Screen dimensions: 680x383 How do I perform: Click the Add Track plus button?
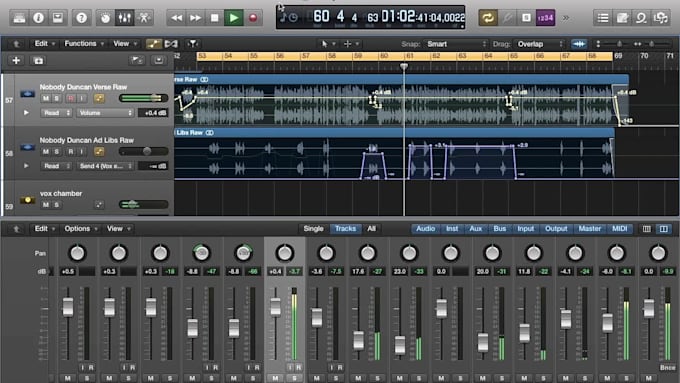[x=16, y=60]
